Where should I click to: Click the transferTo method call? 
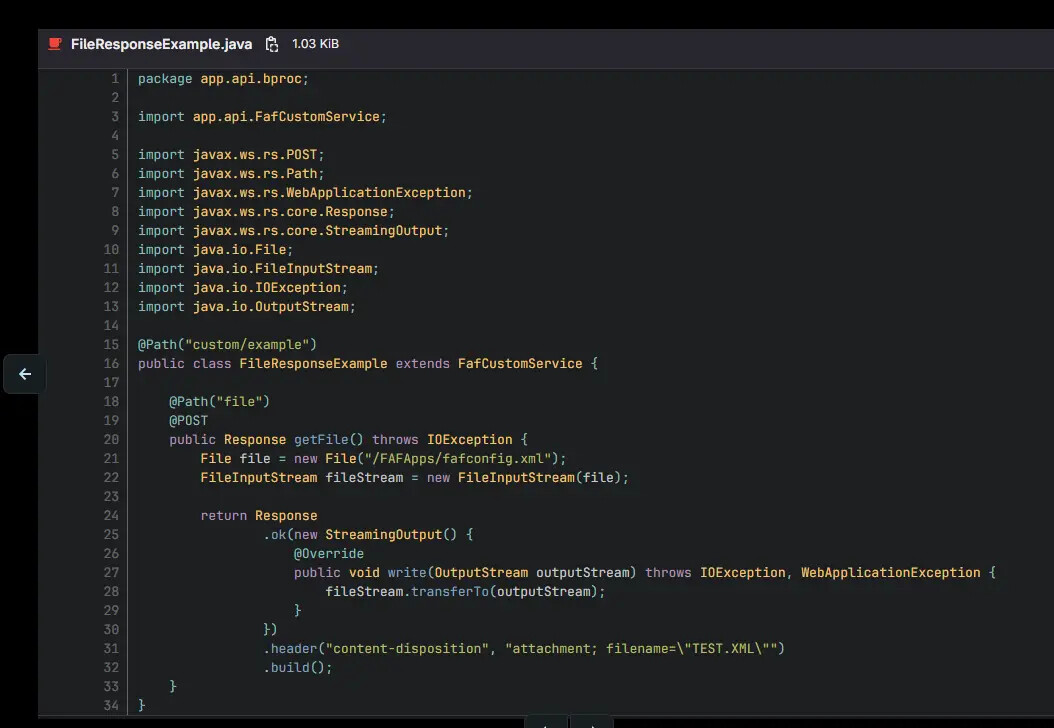click(449, 592)
